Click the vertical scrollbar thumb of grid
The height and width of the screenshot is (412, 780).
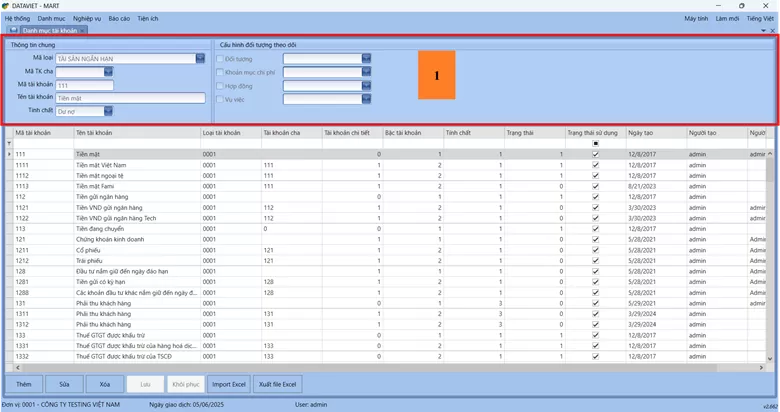tap(770, 170)
